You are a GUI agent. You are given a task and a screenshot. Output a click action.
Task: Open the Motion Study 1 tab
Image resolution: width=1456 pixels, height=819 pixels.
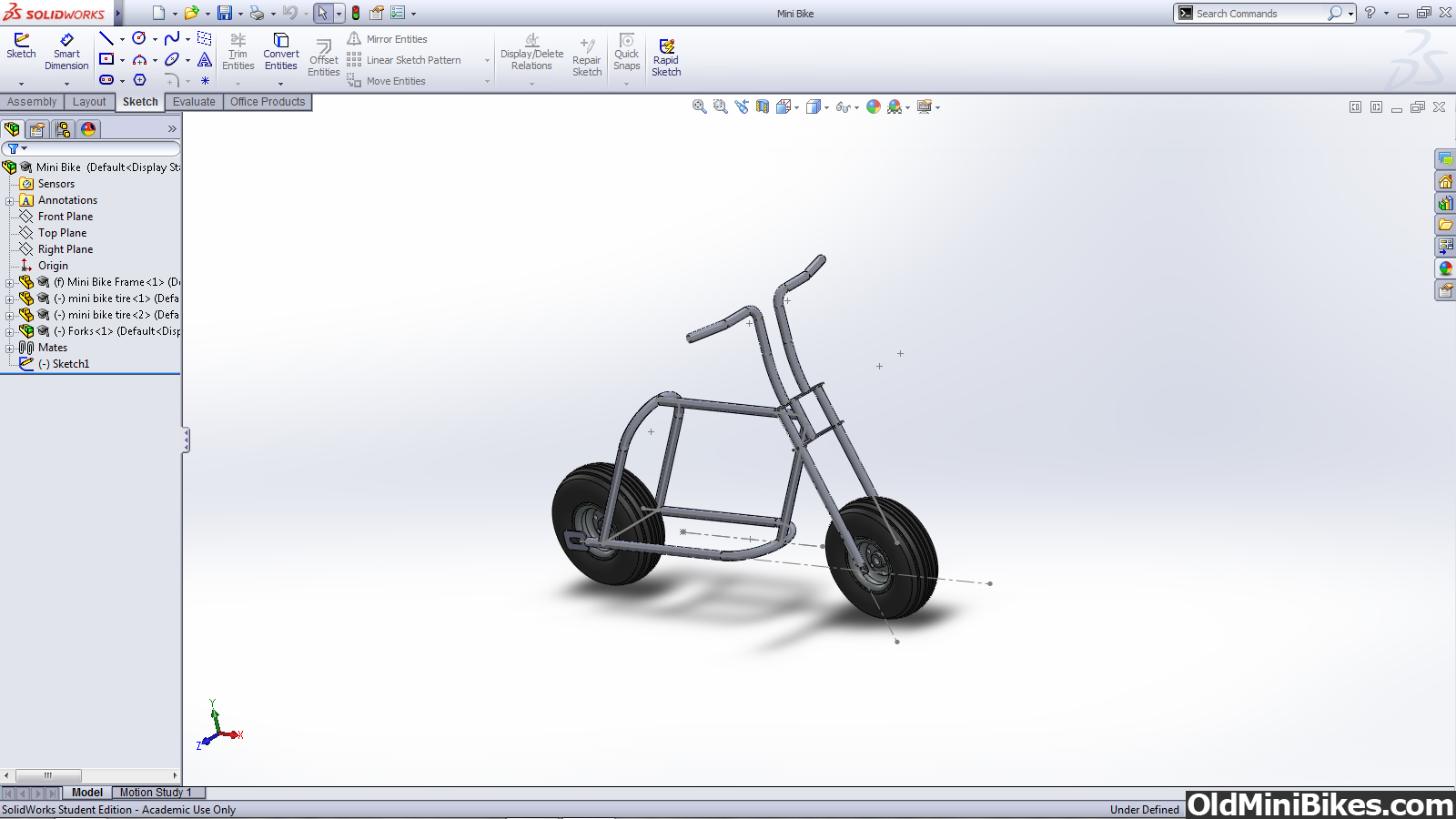(x=156, y=793)
